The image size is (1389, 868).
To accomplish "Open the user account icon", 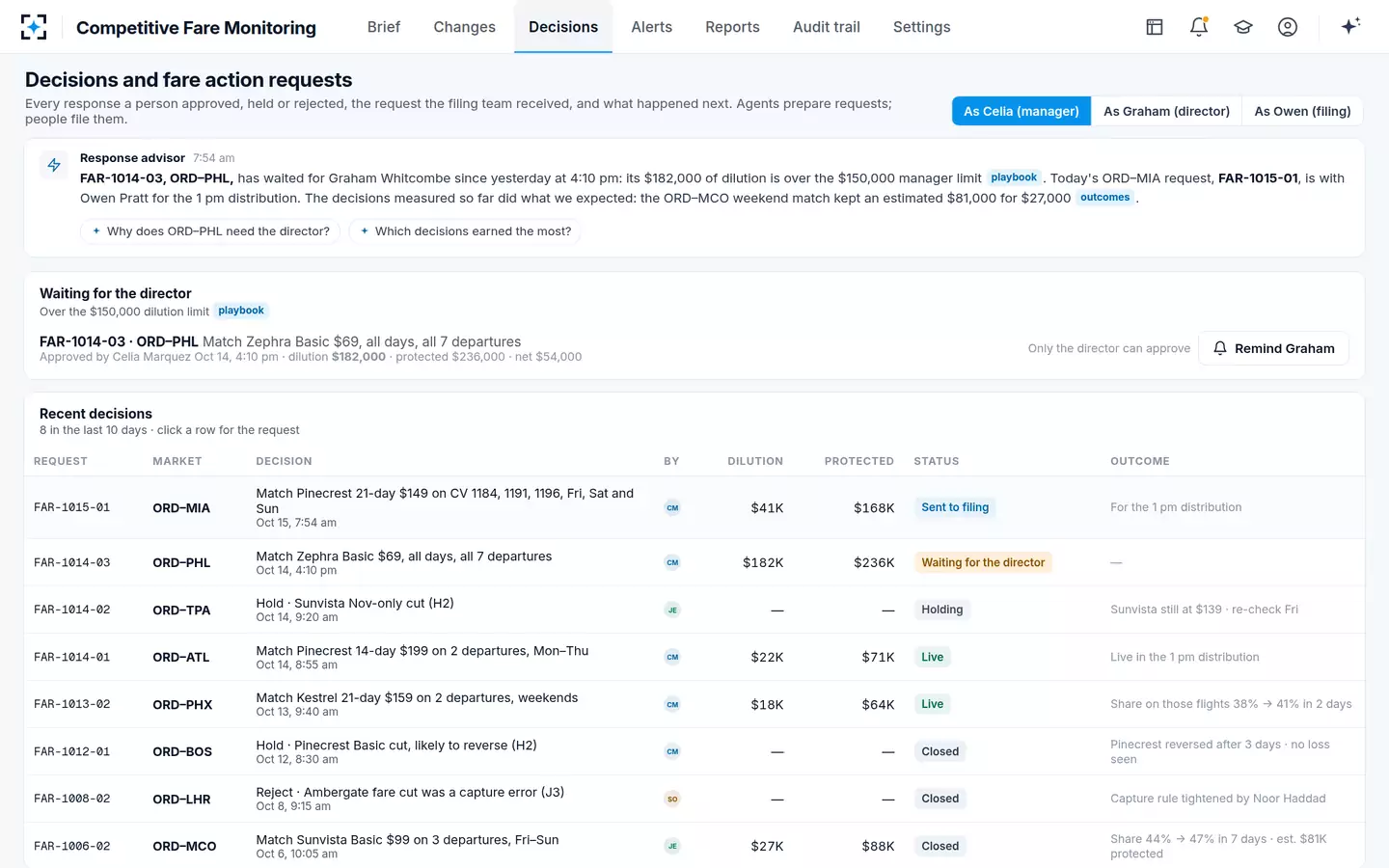I will [1288, 27].
